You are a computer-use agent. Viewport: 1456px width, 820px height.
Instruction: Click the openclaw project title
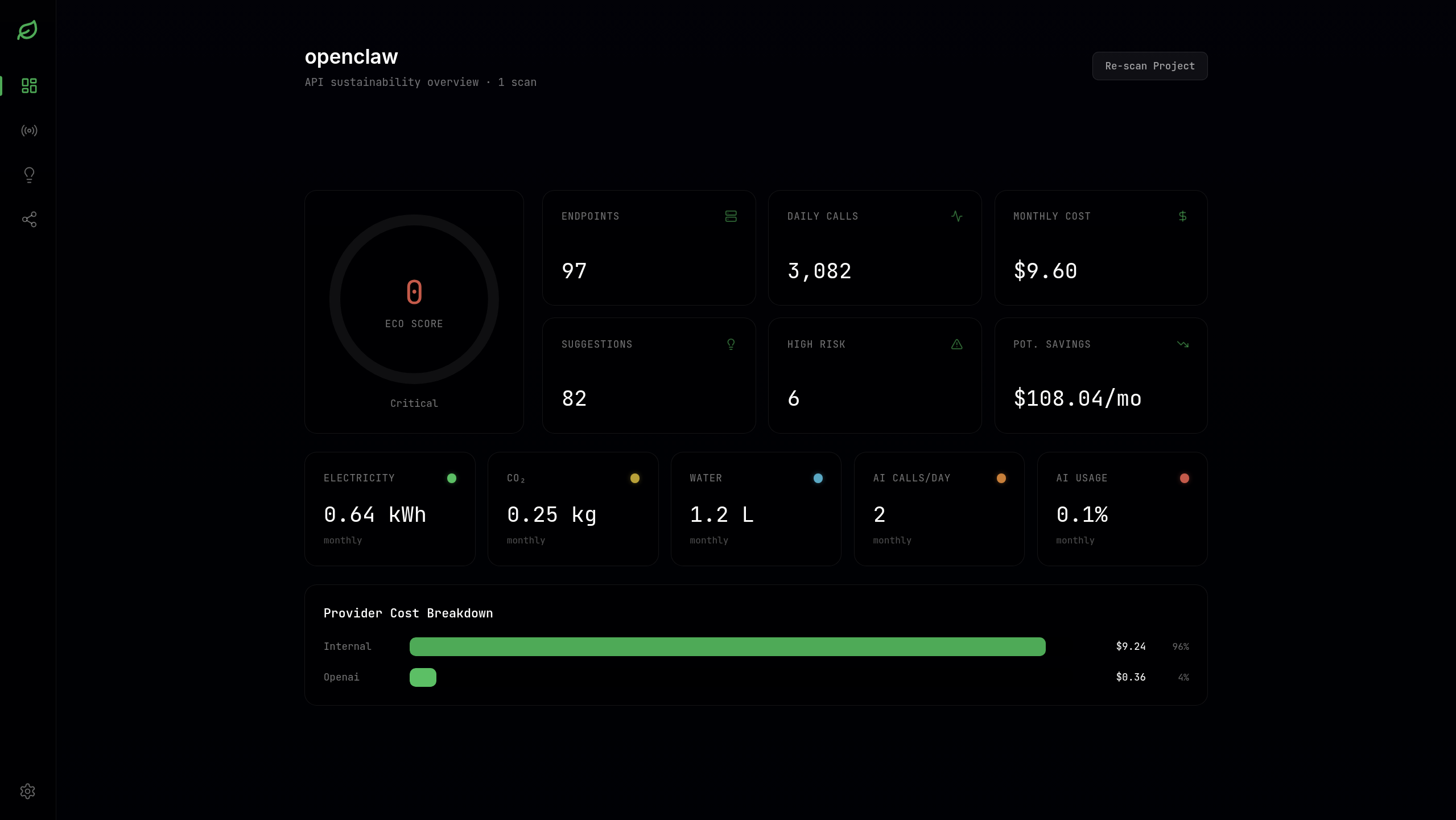[351, 56]
